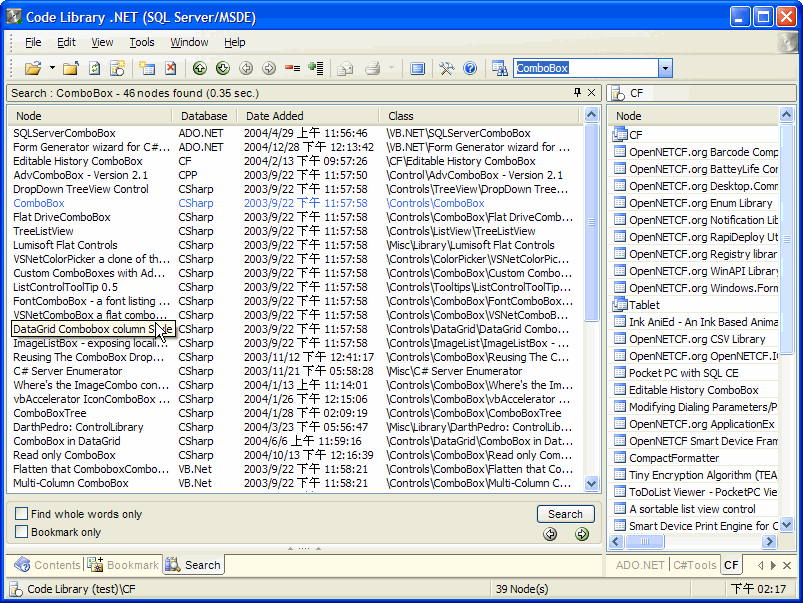The height and width of the screenshot is (603, 803).
Task: Click the right tab-scroll arrow beside CF tab
Action: [x=773, y=565]
